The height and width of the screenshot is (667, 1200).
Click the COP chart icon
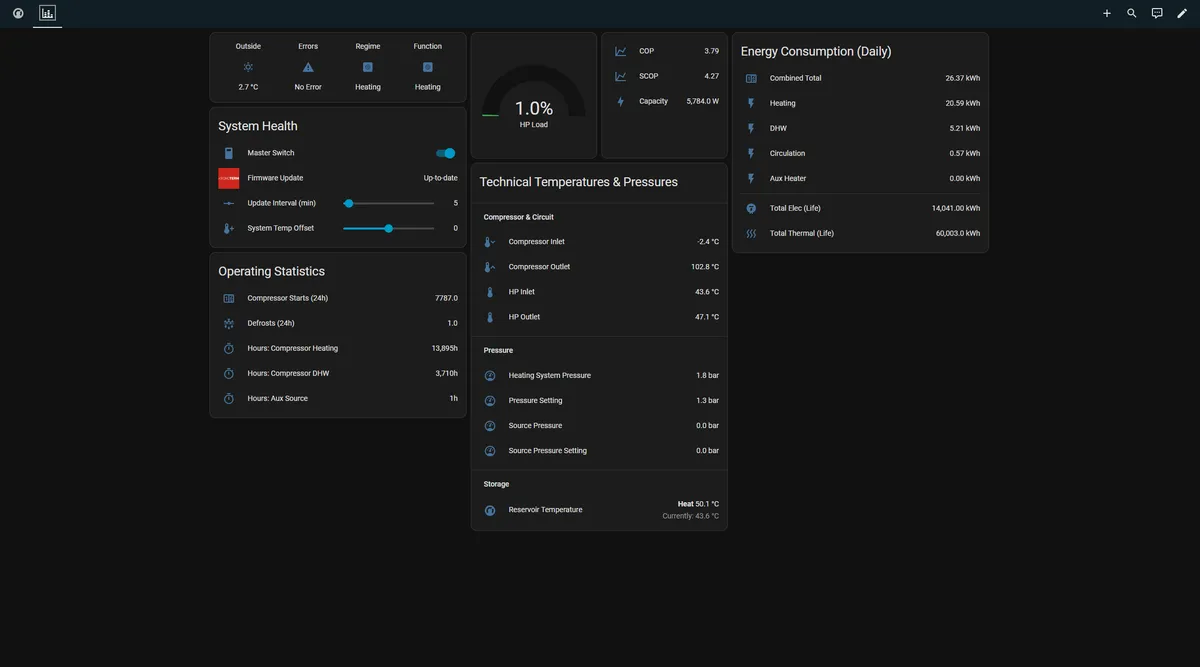[x=621, y=51]
